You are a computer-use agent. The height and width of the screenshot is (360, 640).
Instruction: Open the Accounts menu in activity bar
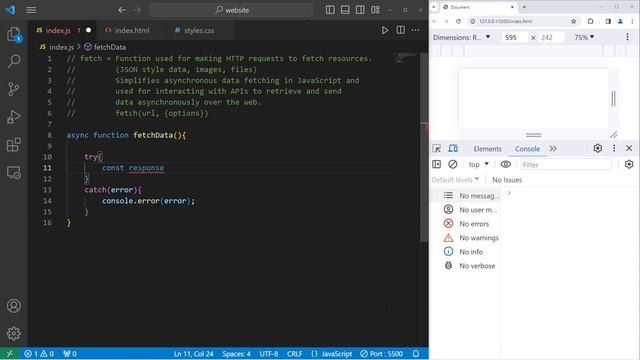pos(13,306)
